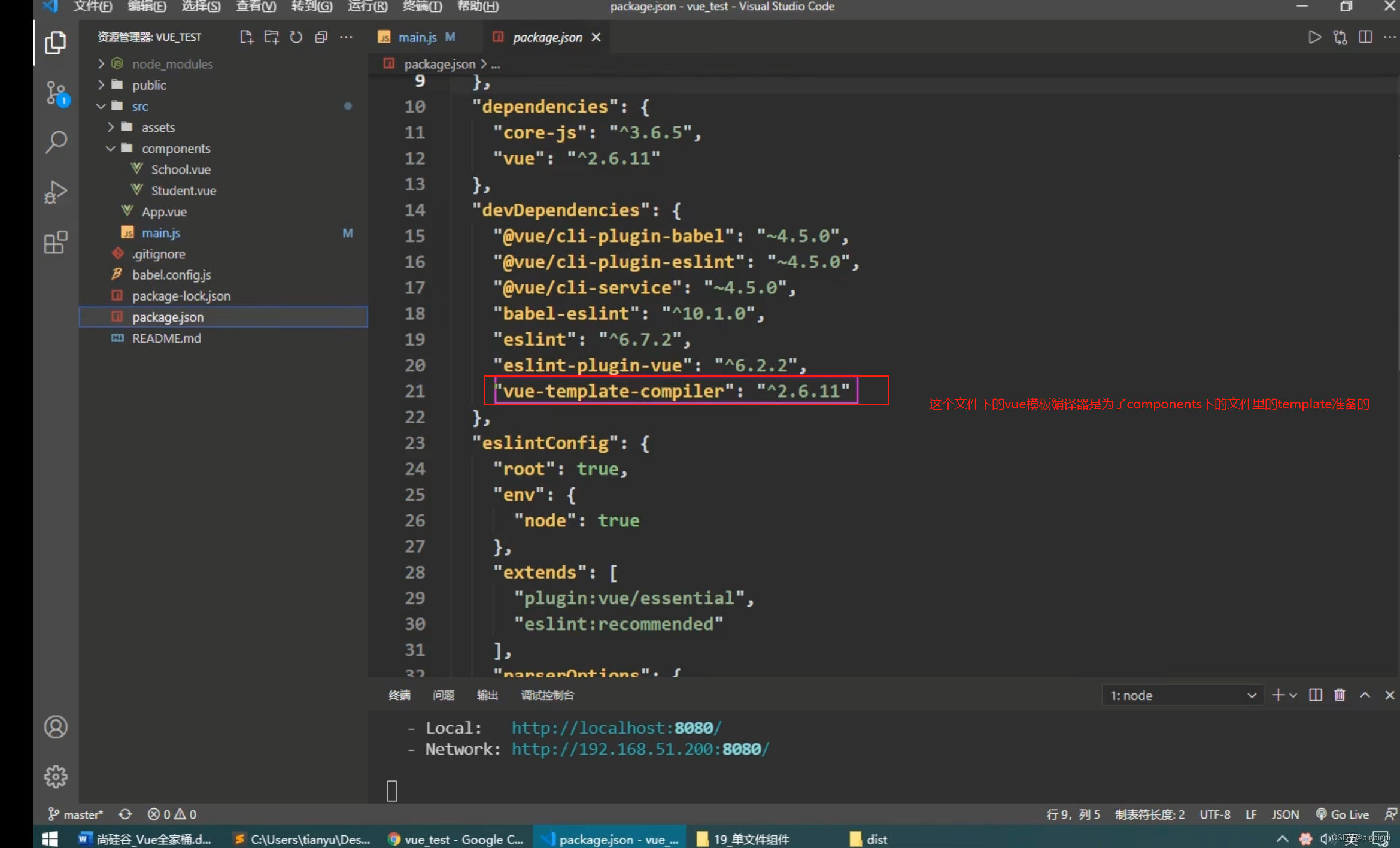The height and width of the screenshot is (848, 1400).
Task: Open the Search view
Action: click(56, 143)
